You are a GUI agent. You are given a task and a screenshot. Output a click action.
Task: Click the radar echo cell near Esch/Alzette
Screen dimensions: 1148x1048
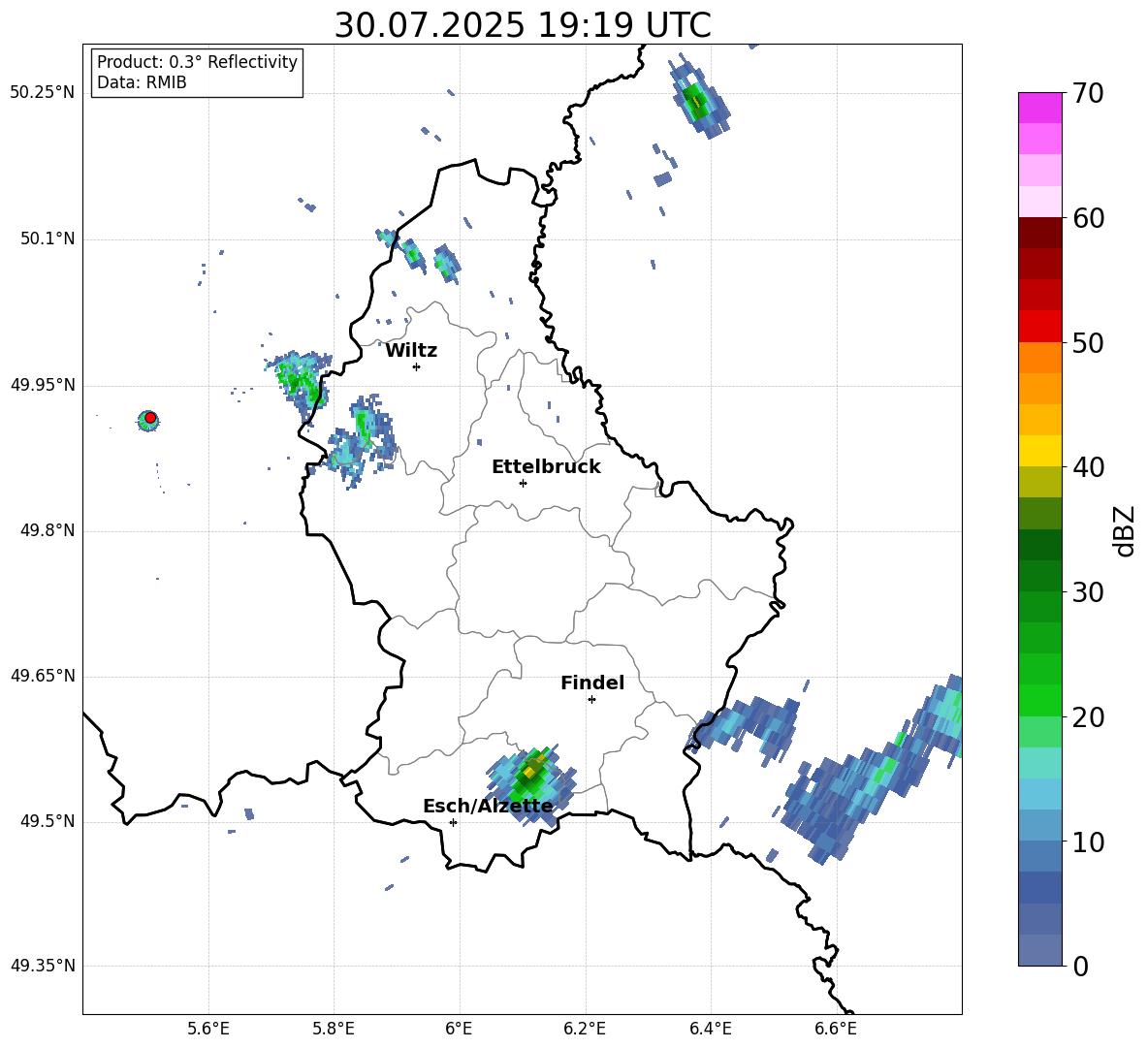point(531,785)
